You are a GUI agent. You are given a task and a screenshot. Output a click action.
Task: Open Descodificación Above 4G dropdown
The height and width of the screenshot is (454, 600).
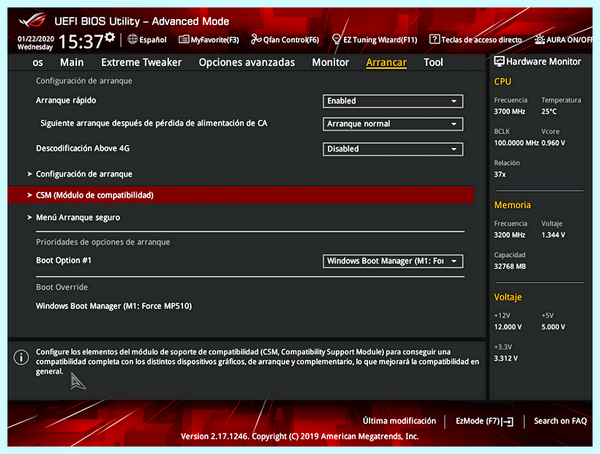click(393, 149)
